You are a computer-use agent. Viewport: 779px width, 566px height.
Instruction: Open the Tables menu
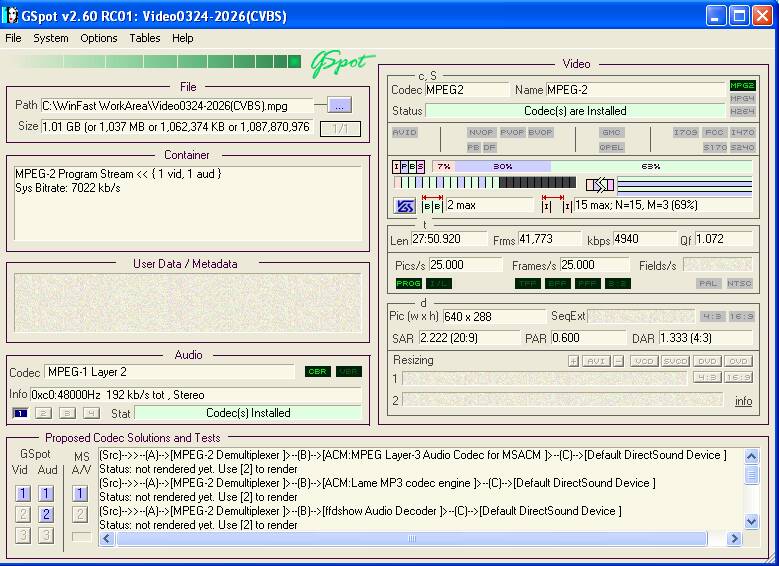tap(144, 38)
